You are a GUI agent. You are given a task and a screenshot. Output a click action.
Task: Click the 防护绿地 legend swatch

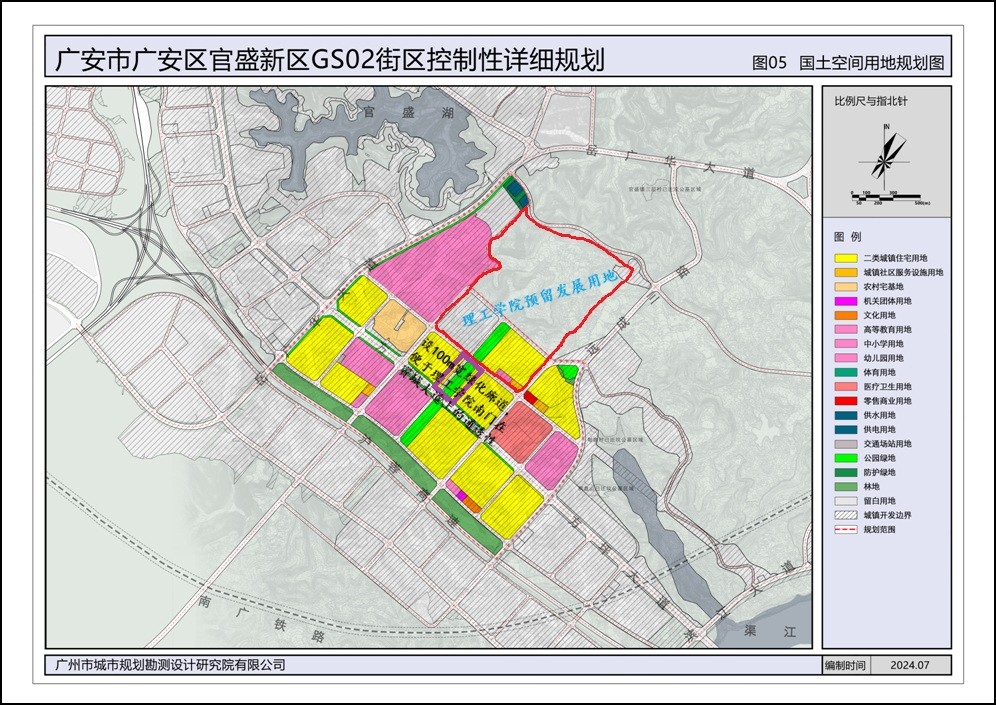tap(845, 473)
